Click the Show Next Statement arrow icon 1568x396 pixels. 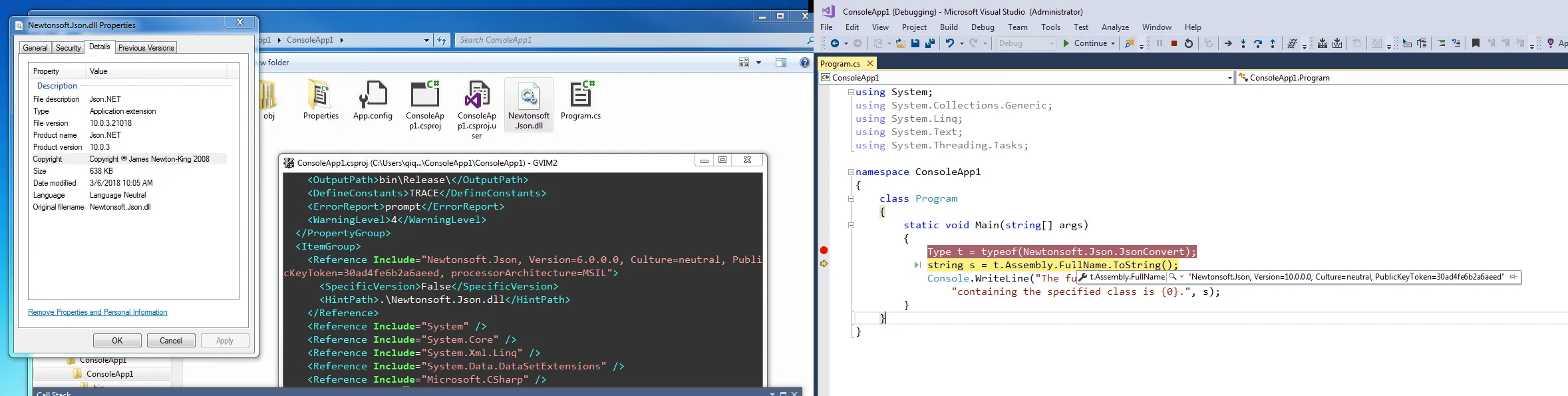point(1228,43)
